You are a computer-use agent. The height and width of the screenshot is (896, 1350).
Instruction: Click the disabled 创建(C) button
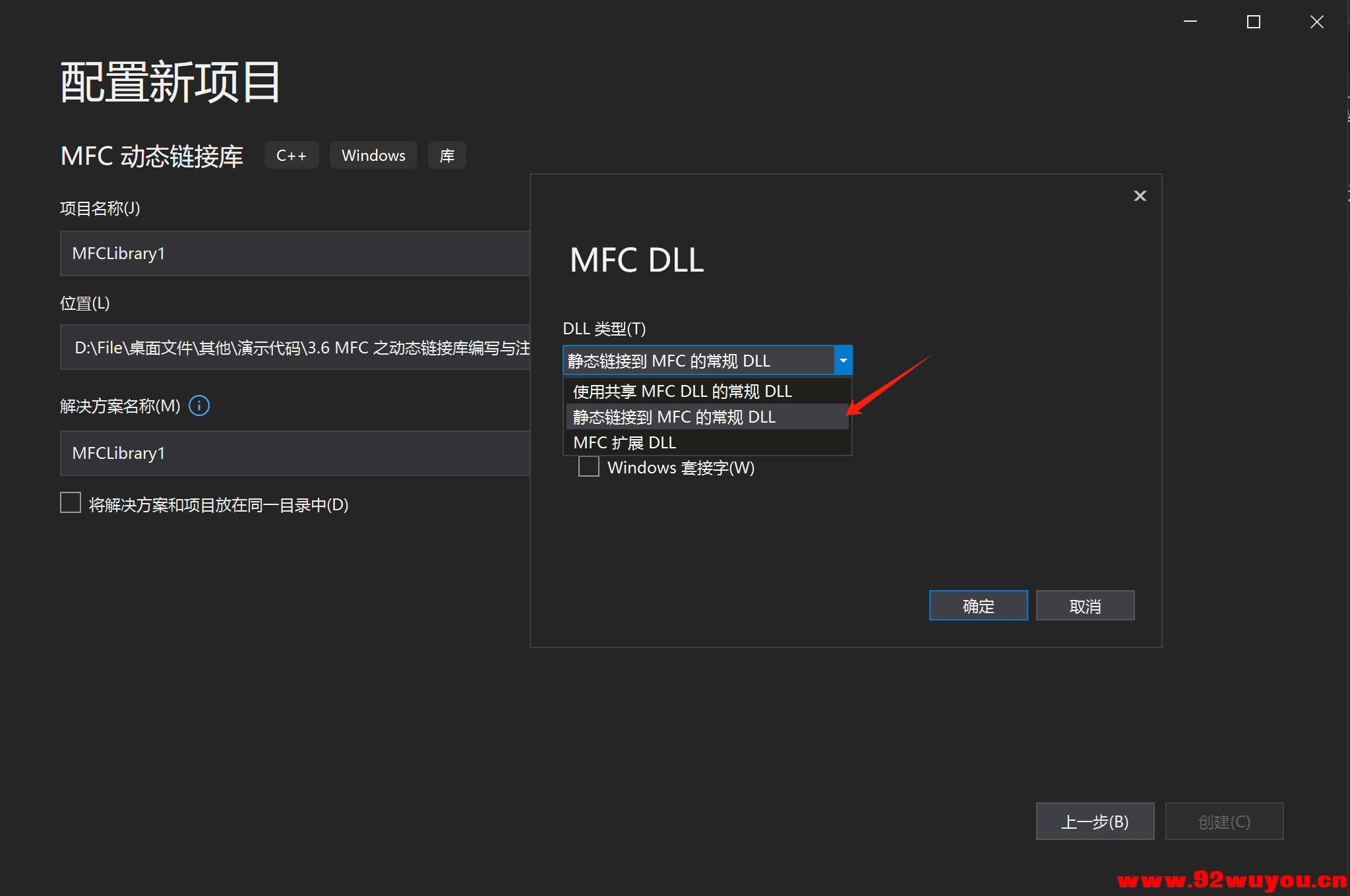tap(1224, 821)
